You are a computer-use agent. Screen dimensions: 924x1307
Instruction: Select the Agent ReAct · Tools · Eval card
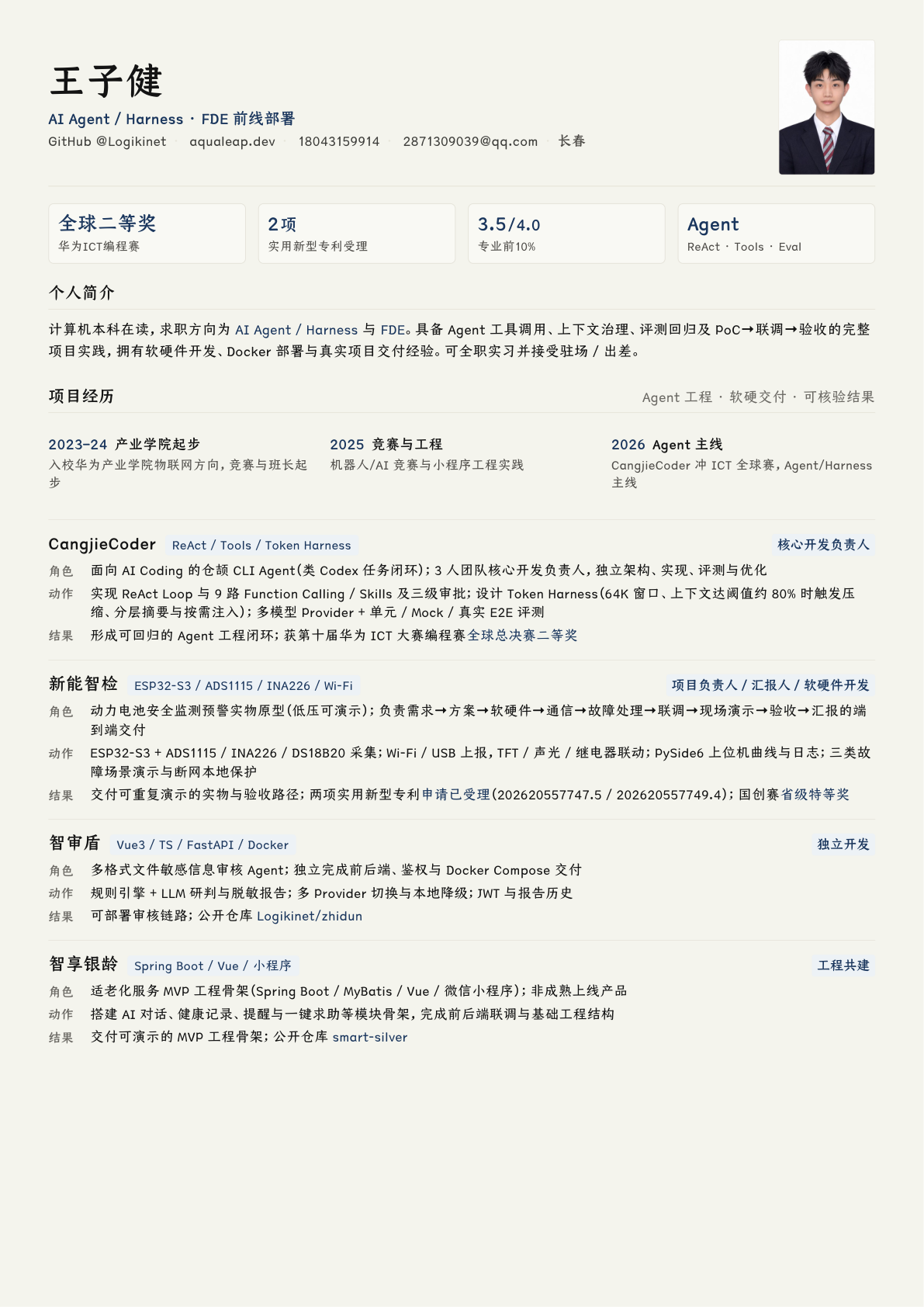pos(776,234)
